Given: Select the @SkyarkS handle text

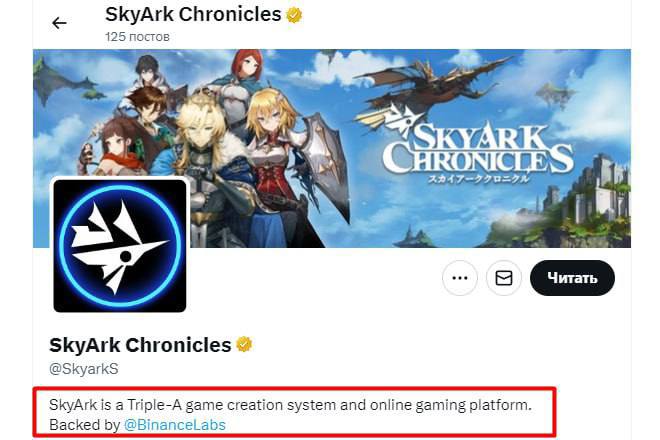Looking at the screenshot, I should click(x=84, y=369).
